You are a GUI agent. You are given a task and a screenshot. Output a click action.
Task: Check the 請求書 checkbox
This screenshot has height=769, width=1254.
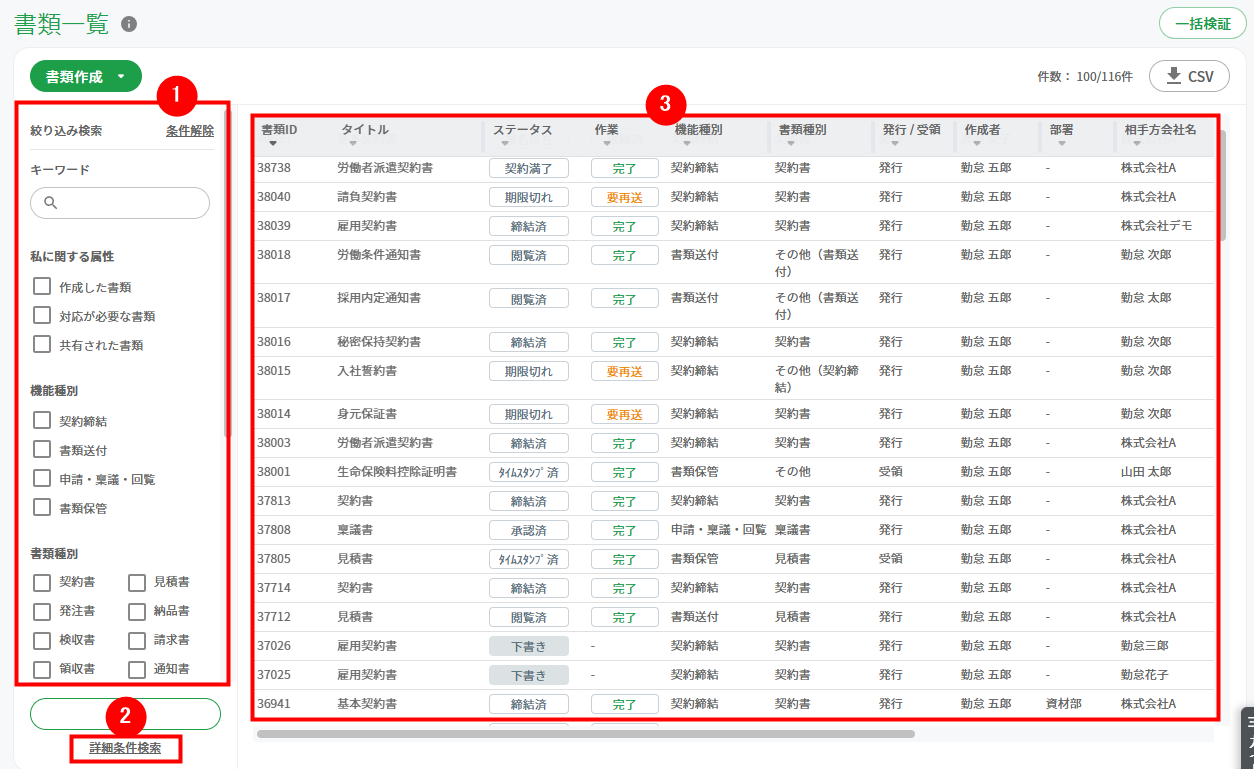[137, 640]
